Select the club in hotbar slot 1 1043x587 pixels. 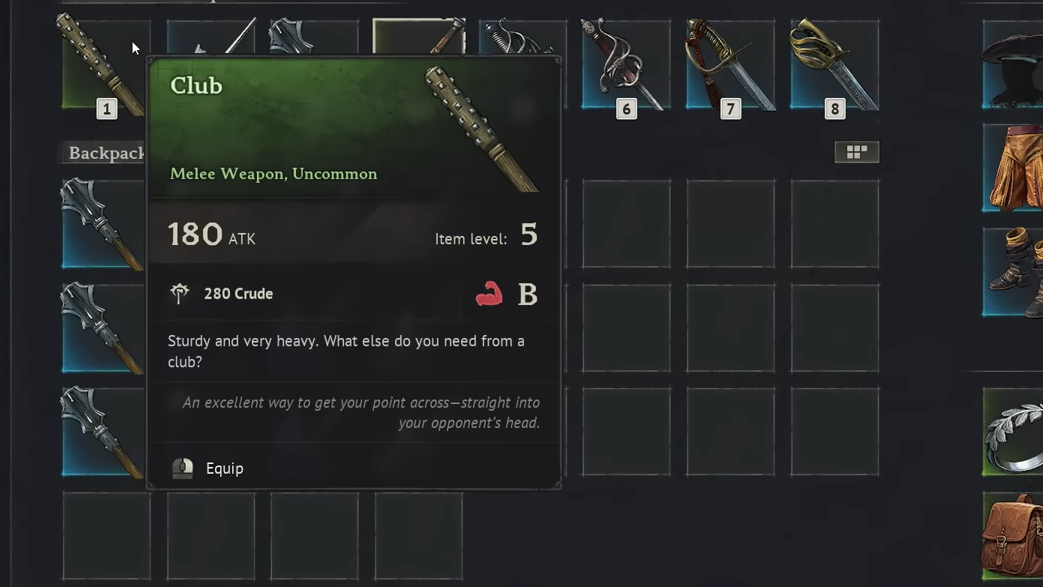tap(105, 64)
